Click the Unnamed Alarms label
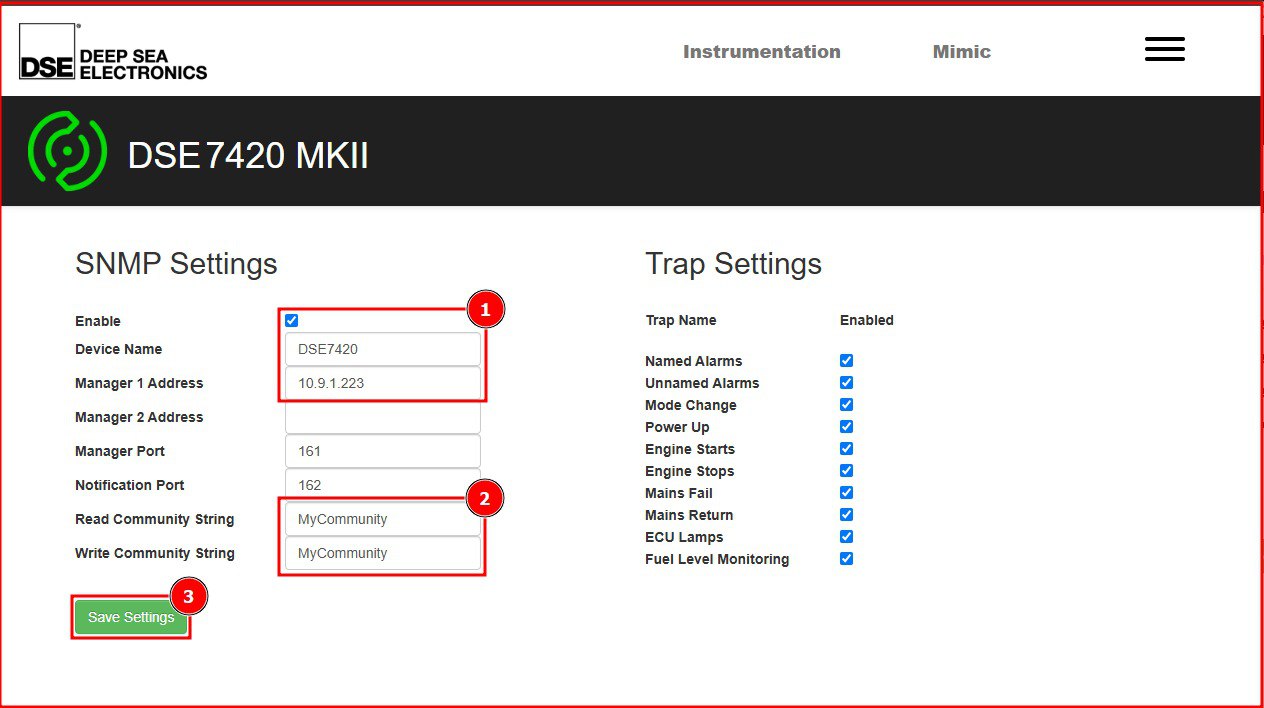 [702, 383]
